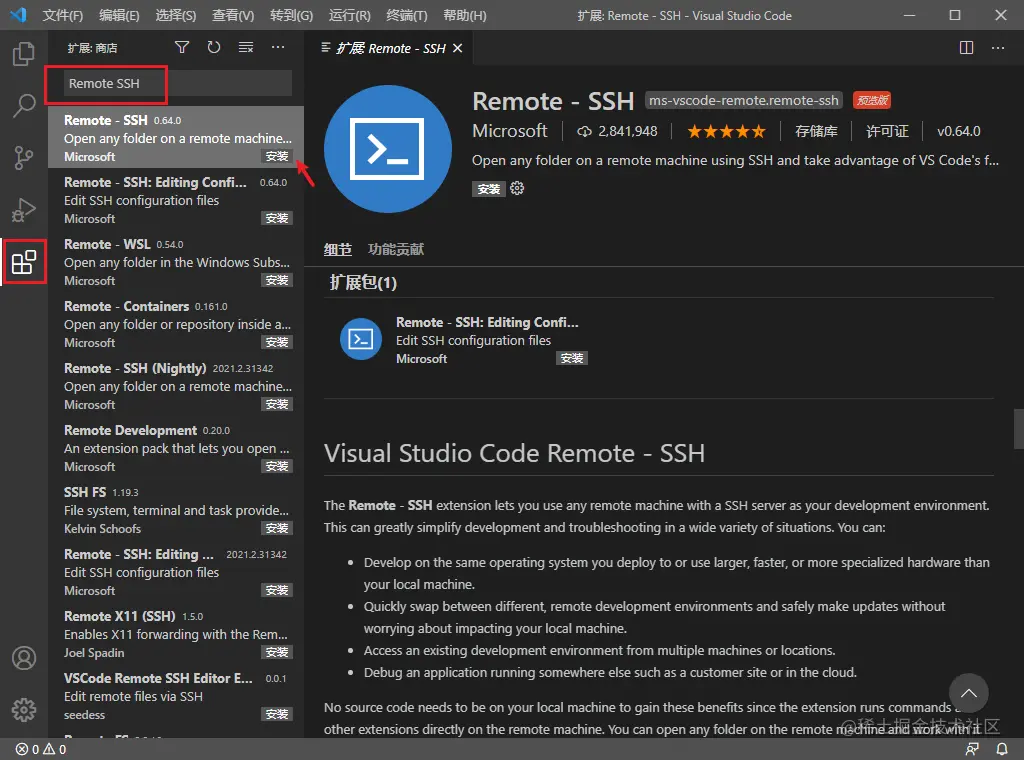Open the 运行(R) menu

pos(349,15)
